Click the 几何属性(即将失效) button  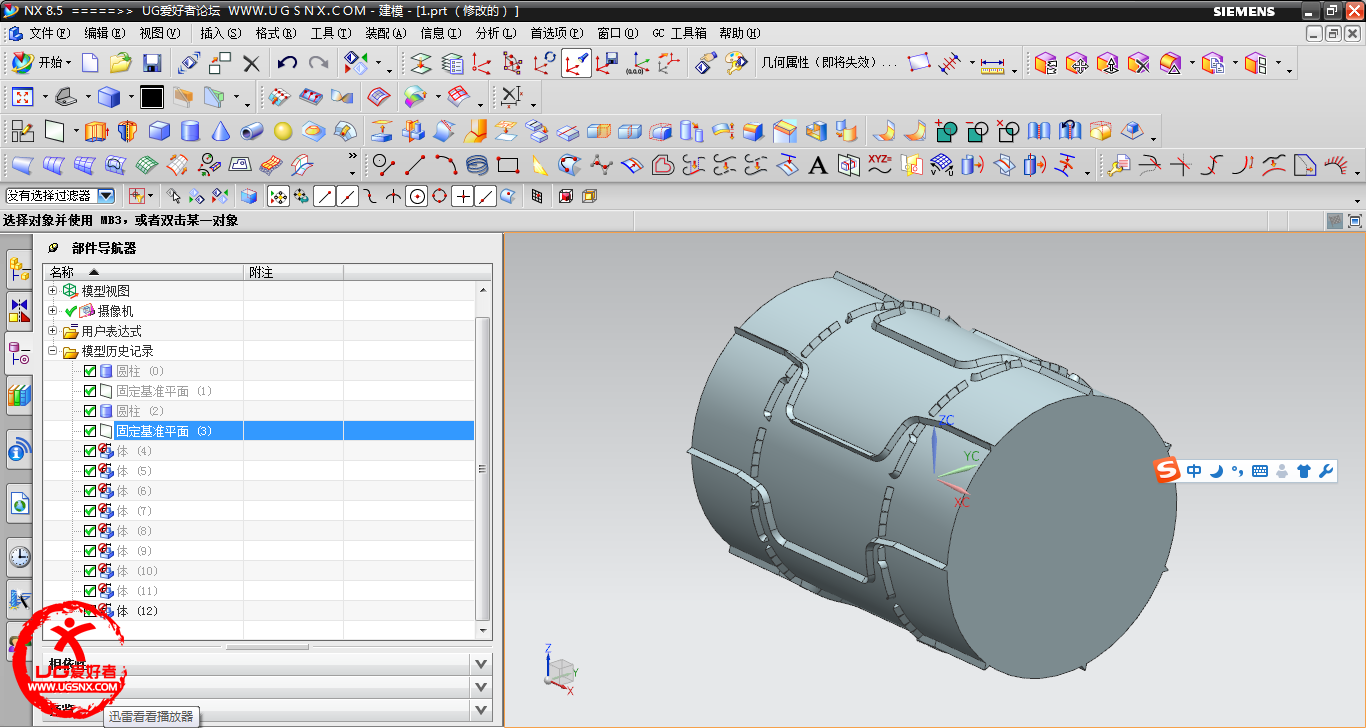pos(829,63)
